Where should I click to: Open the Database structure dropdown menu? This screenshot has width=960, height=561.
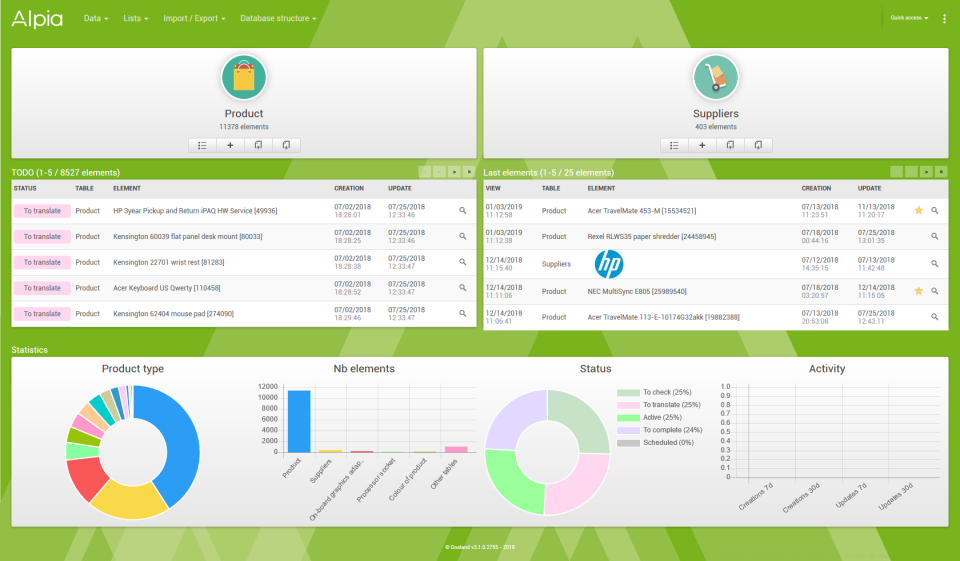[x=278, y=18]
